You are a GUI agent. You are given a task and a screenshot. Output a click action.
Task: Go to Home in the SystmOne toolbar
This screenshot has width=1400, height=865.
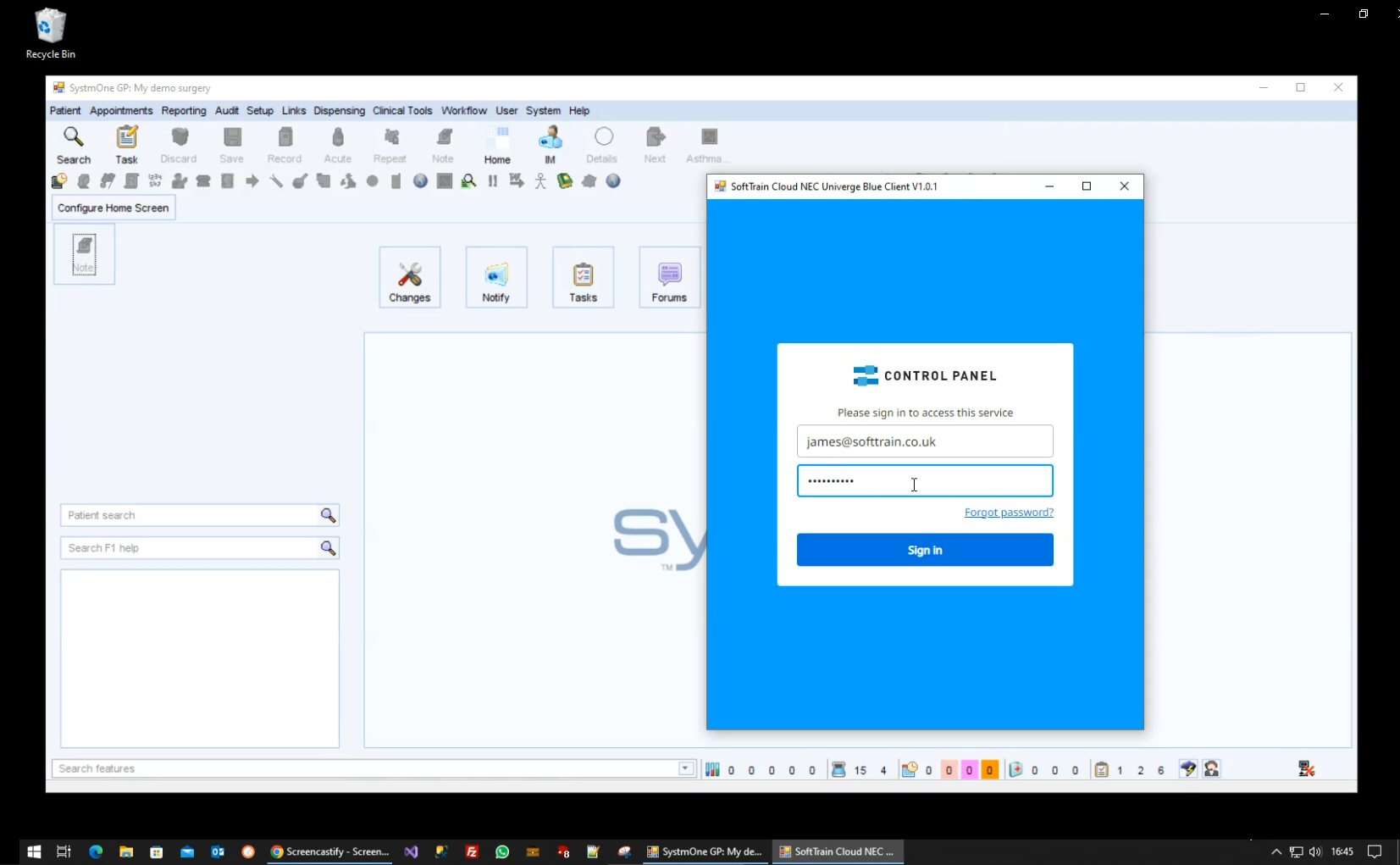coord(497,145)
